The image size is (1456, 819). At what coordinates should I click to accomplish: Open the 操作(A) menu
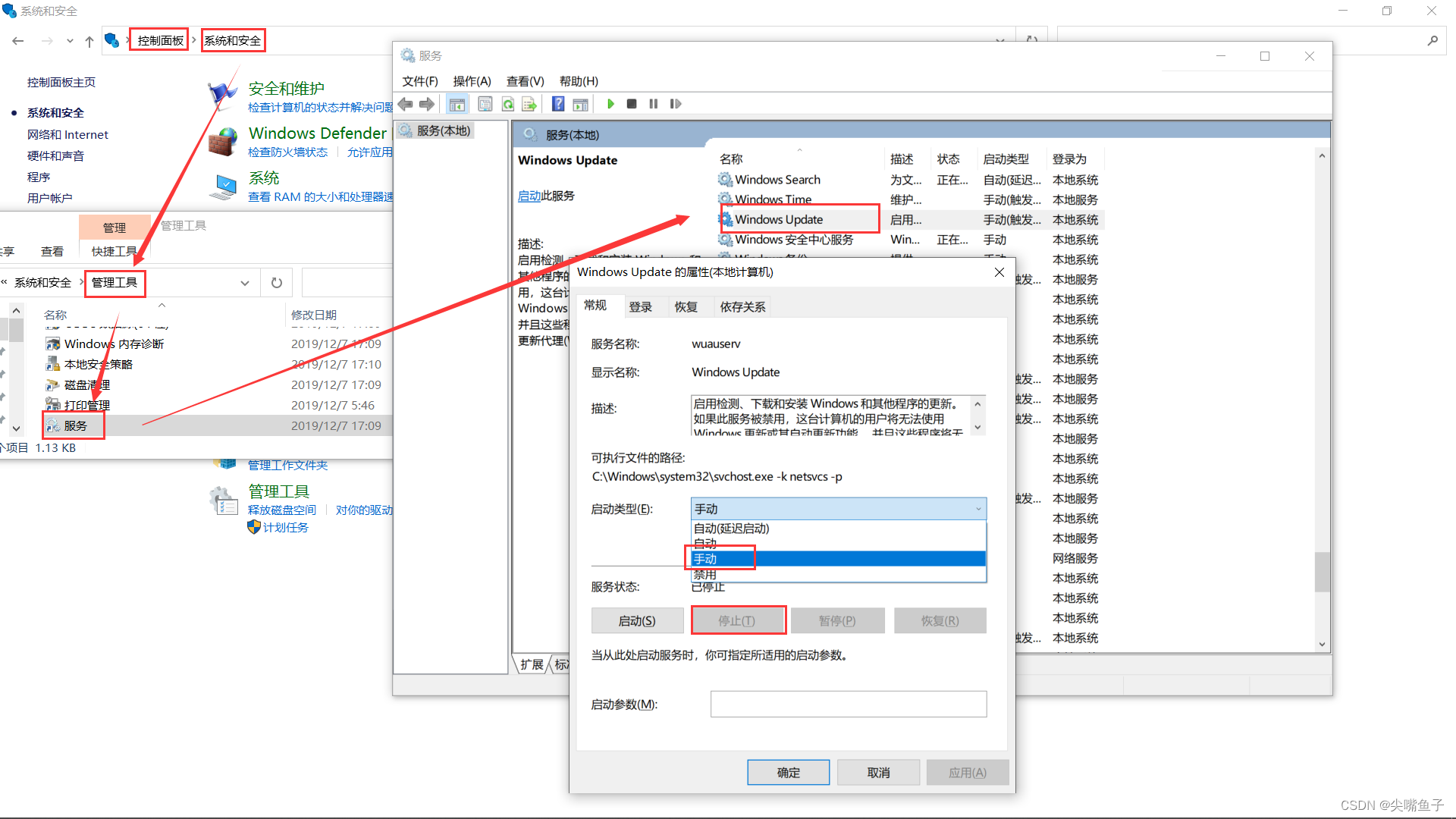[x=472, y=81]
